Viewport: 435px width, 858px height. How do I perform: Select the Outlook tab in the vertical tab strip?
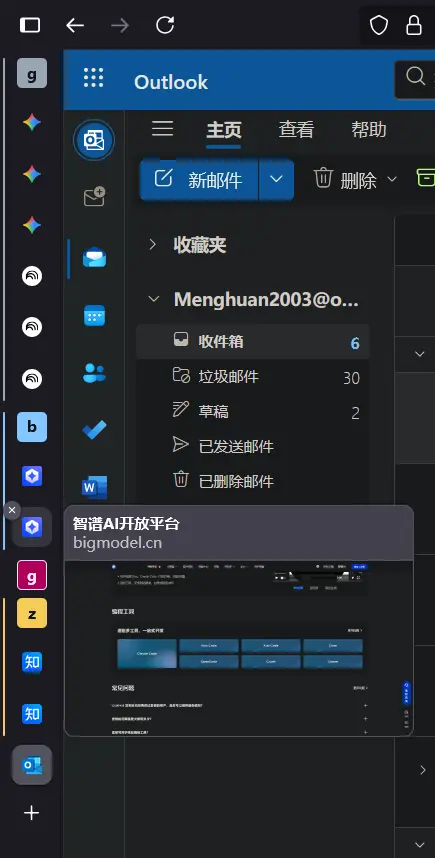coord(32,765)
